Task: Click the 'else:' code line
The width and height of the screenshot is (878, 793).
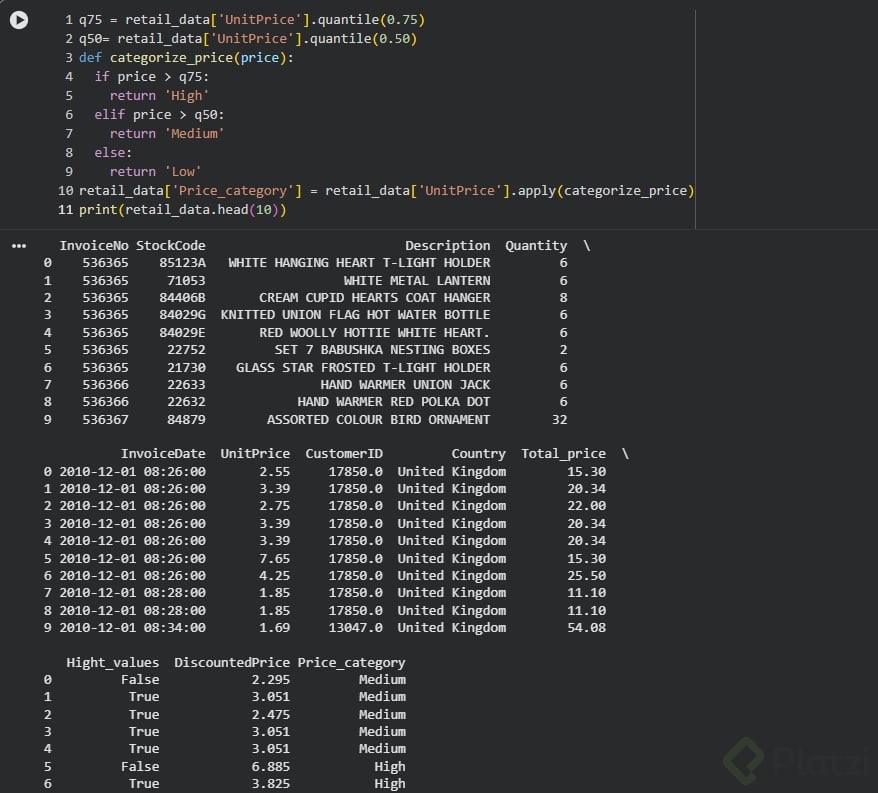Action: (x=113, y=153)
